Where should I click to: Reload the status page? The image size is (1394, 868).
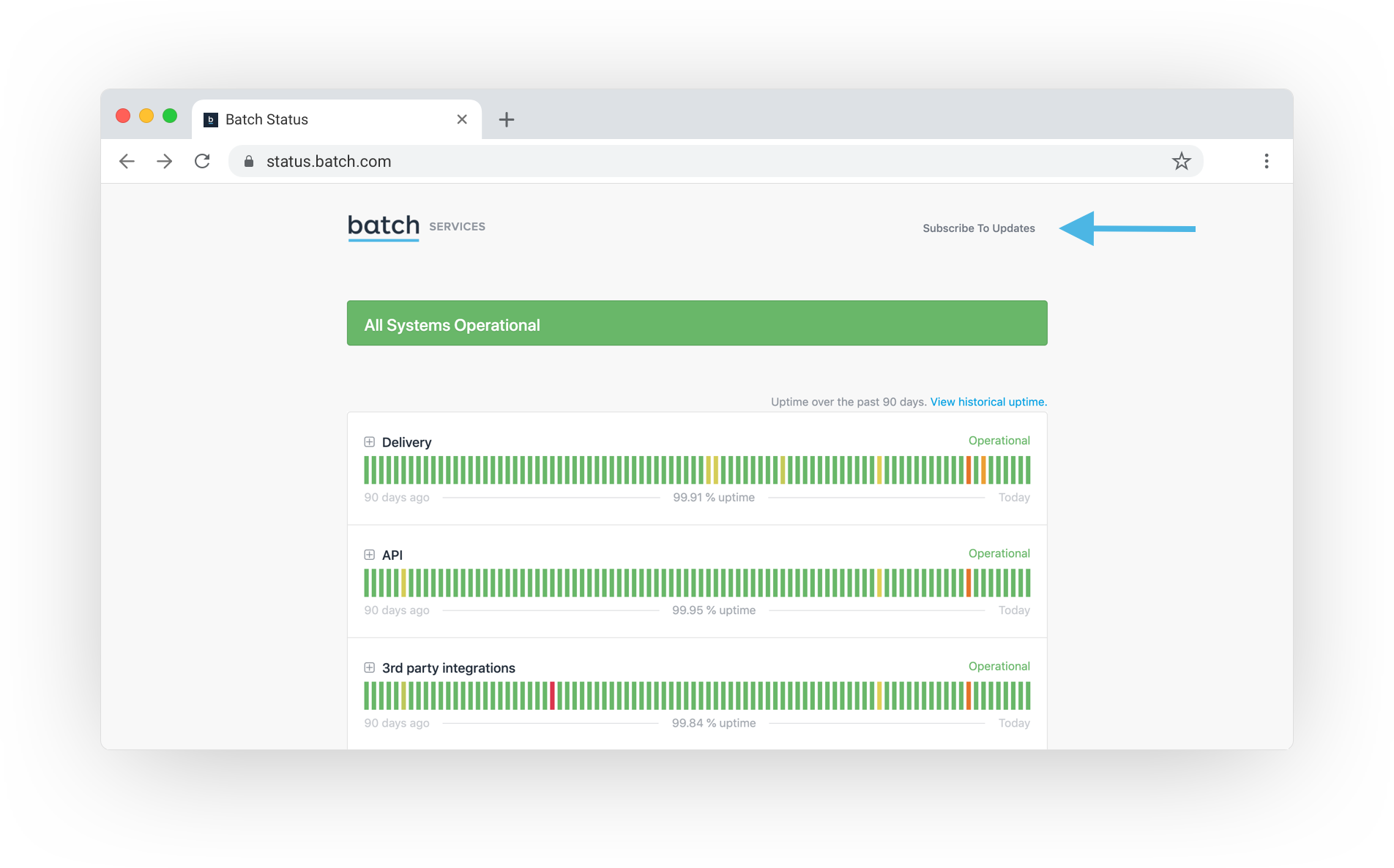tap(202, 161)
